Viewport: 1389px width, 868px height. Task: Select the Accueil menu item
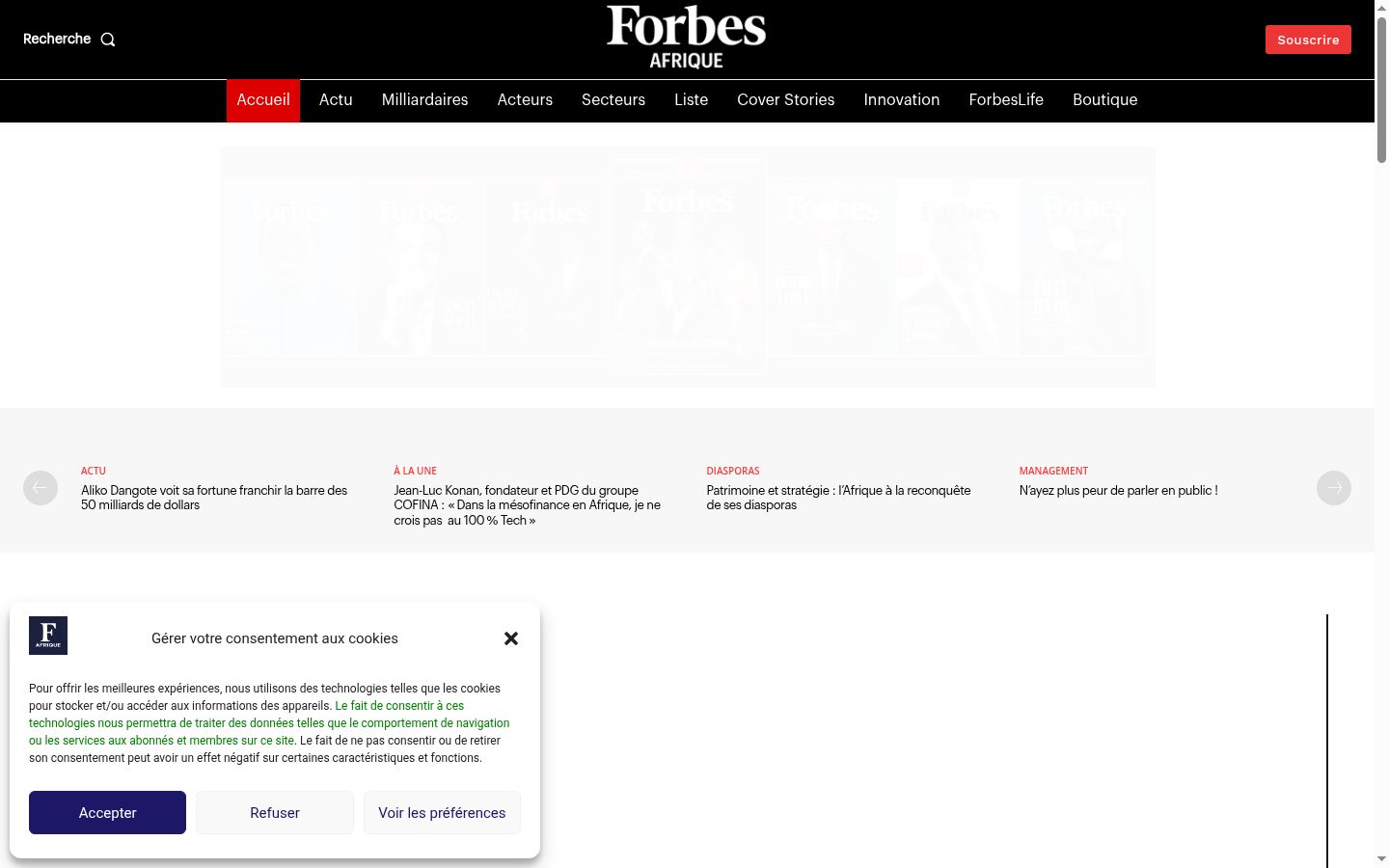tap(263, 100)
